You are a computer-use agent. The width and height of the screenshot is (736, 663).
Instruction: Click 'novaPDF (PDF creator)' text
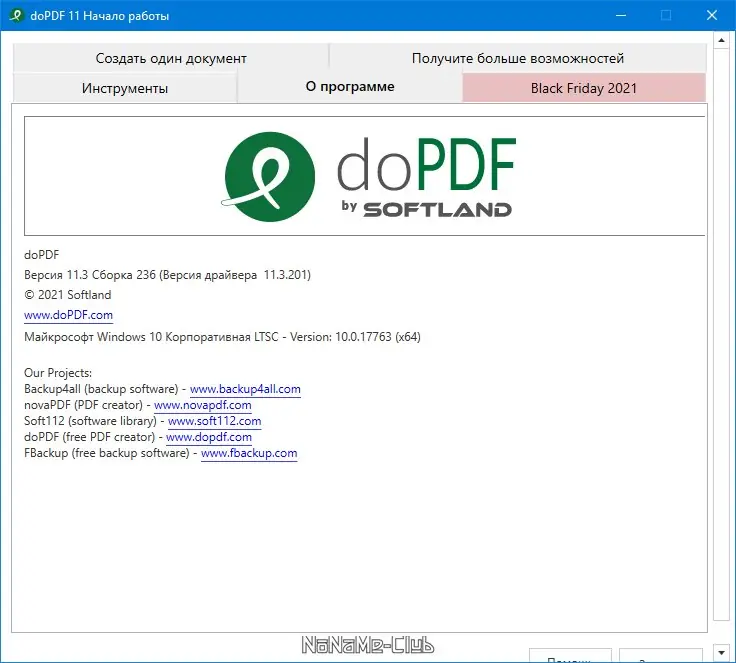(83, 405)
